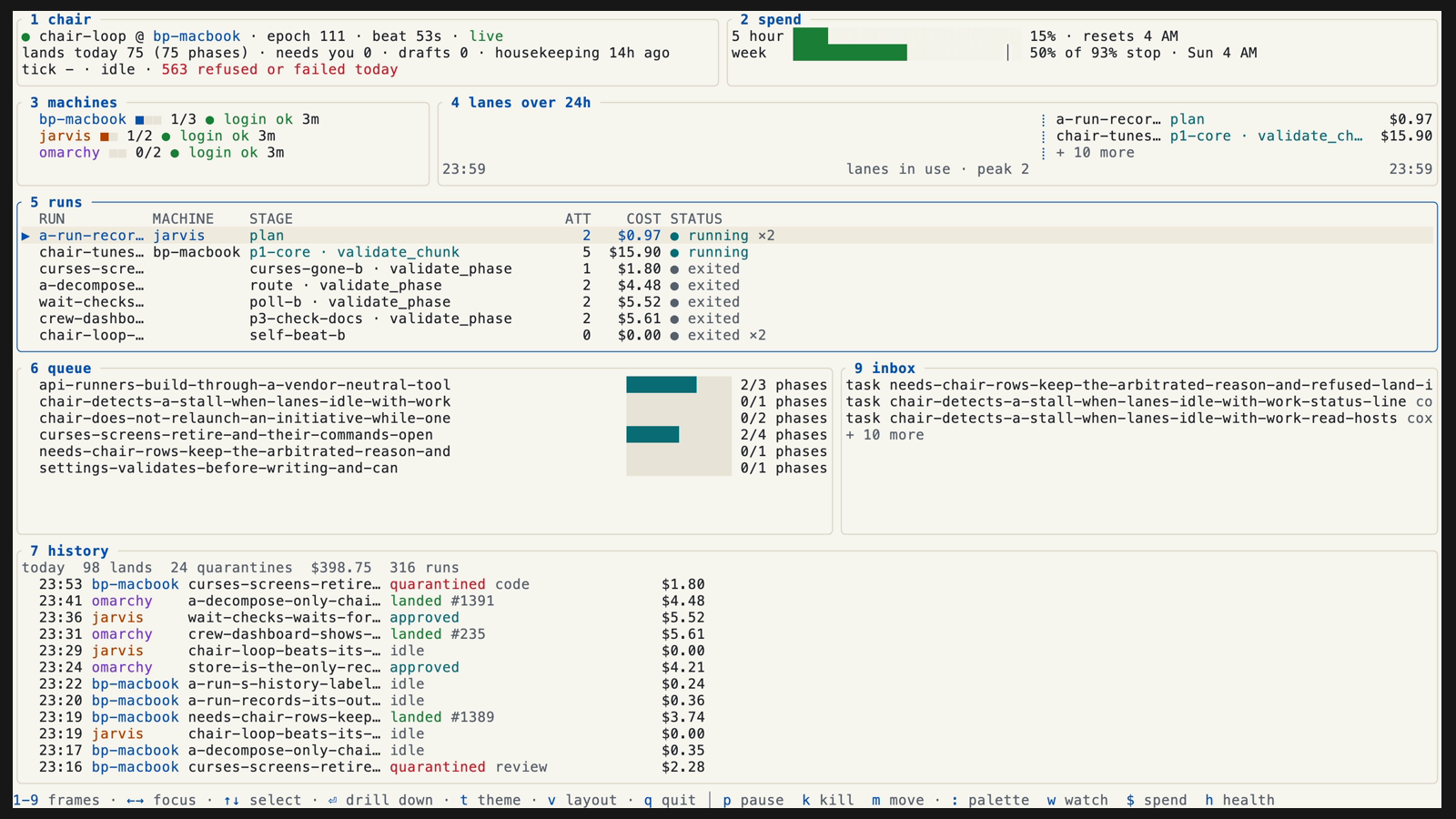Image resolution: width=1456 pixels, height=819 pixels.
Task: Select the 23:16 quarantined review history row
Action: (x=371, y=767)
